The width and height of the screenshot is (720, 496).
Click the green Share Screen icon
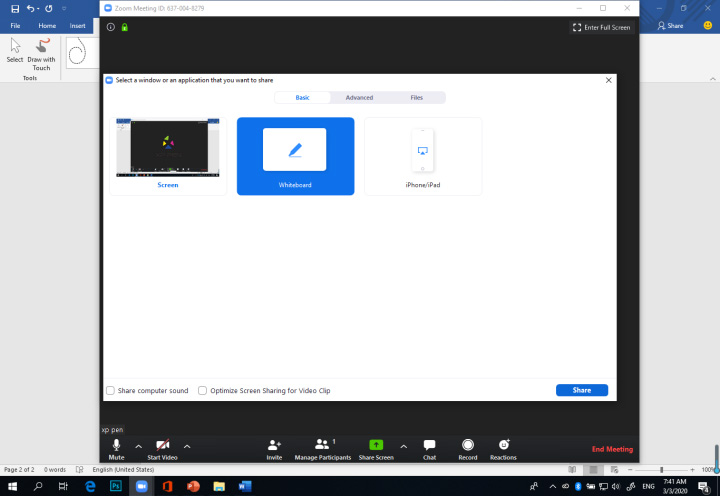click(376, 445)
